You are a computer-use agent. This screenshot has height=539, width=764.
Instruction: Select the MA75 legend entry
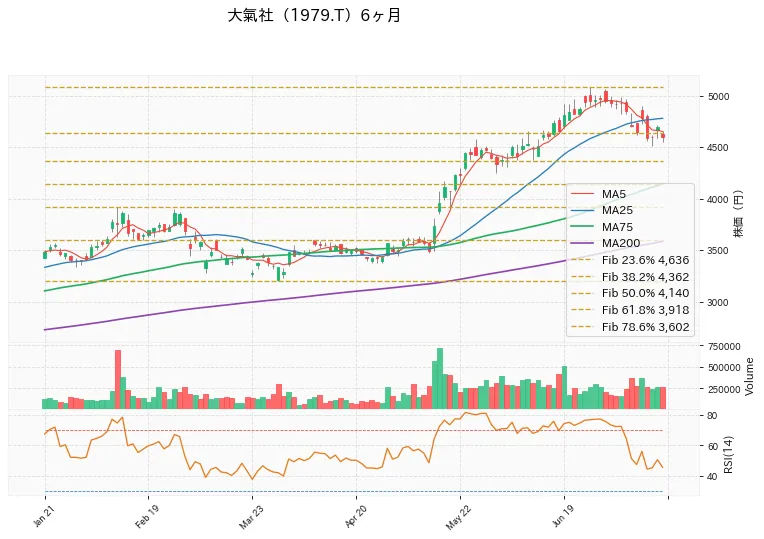(x=601, y=227)
